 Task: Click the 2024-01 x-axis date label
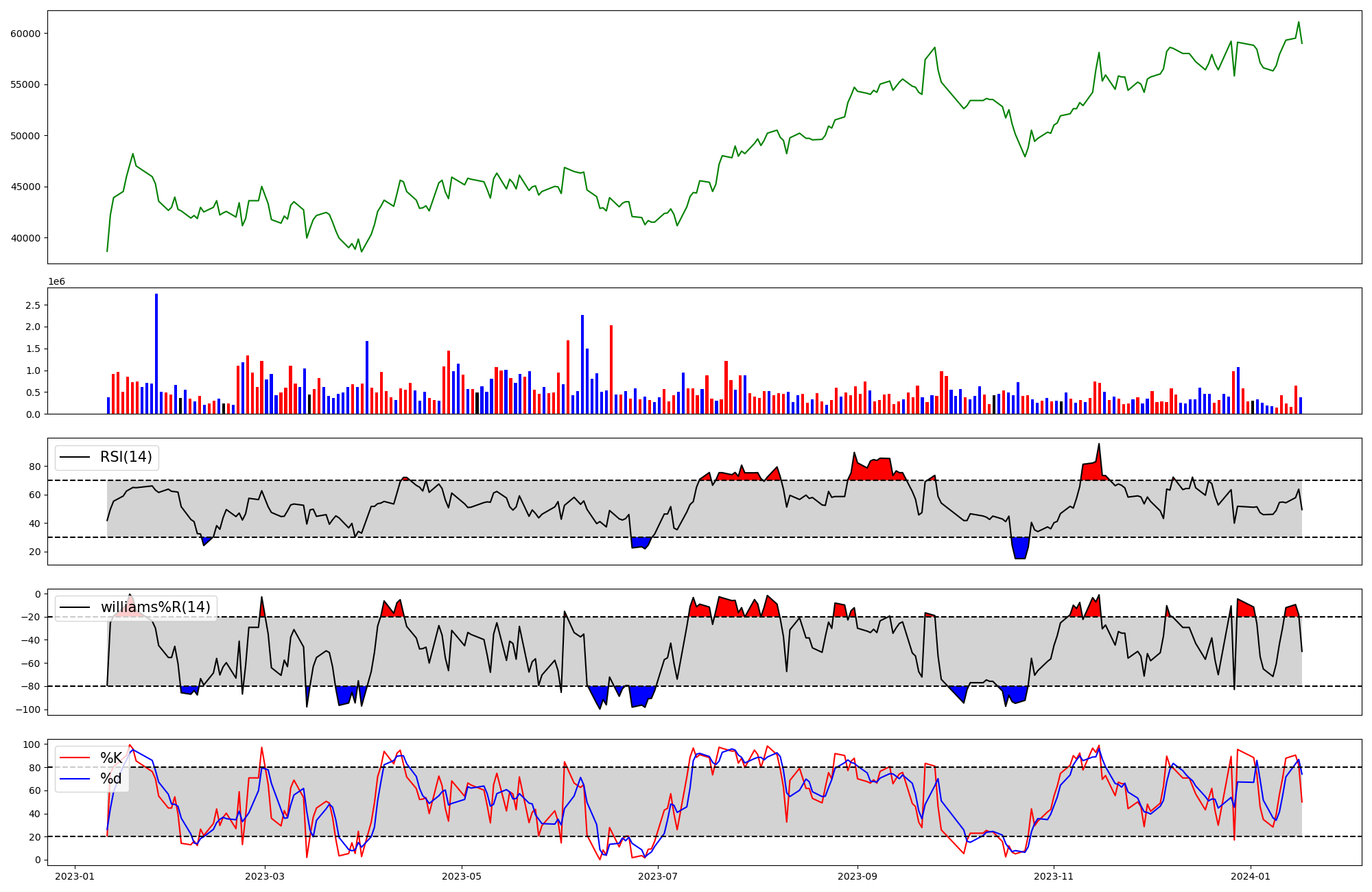(x=1251, y=876)
